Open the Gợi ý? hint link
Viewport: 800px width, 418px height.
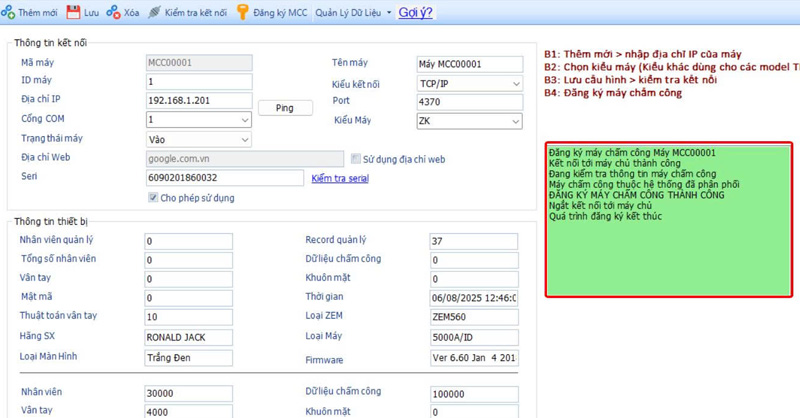(415, 13)
